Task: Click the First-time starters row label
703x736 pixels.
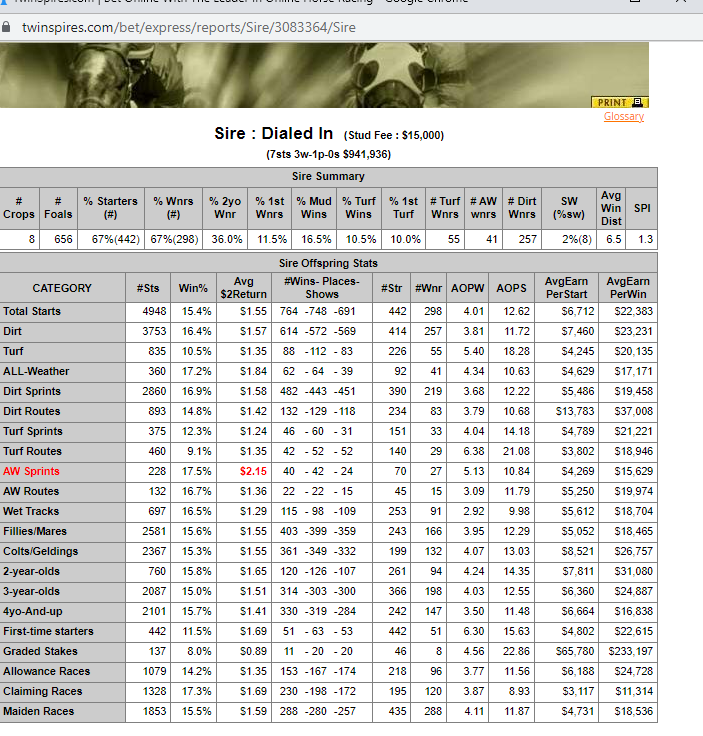Action: tap(48, 631)
